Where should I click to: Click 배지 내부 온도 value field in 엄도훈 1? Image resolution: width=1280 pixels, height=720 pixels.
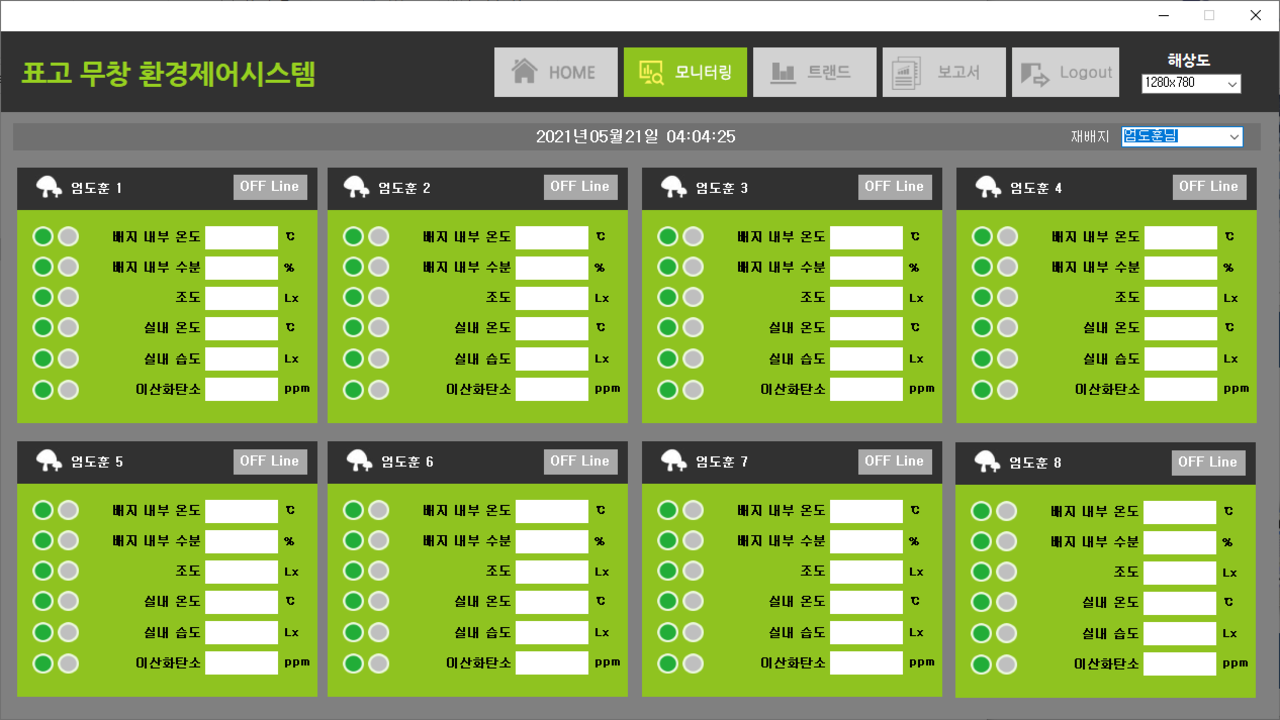pyautogui.click(x=241, y=237)
